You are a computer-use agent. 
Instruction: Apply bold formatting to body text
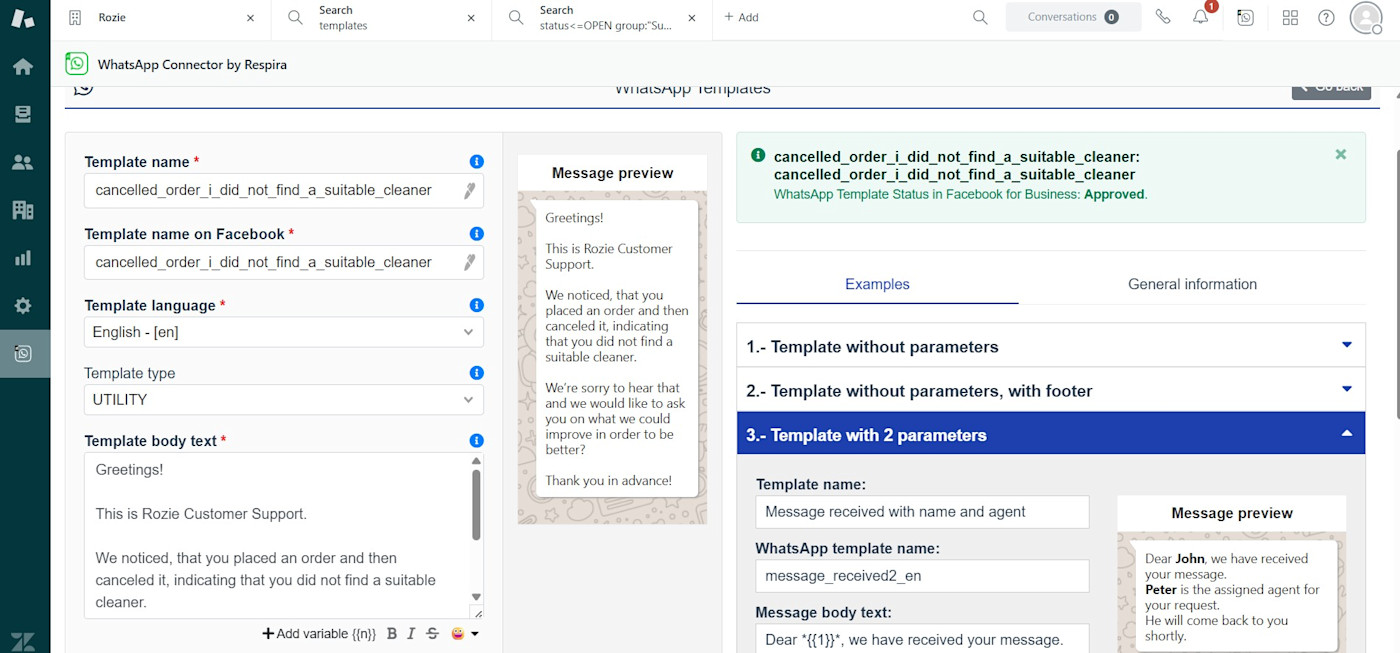(391, 633)
